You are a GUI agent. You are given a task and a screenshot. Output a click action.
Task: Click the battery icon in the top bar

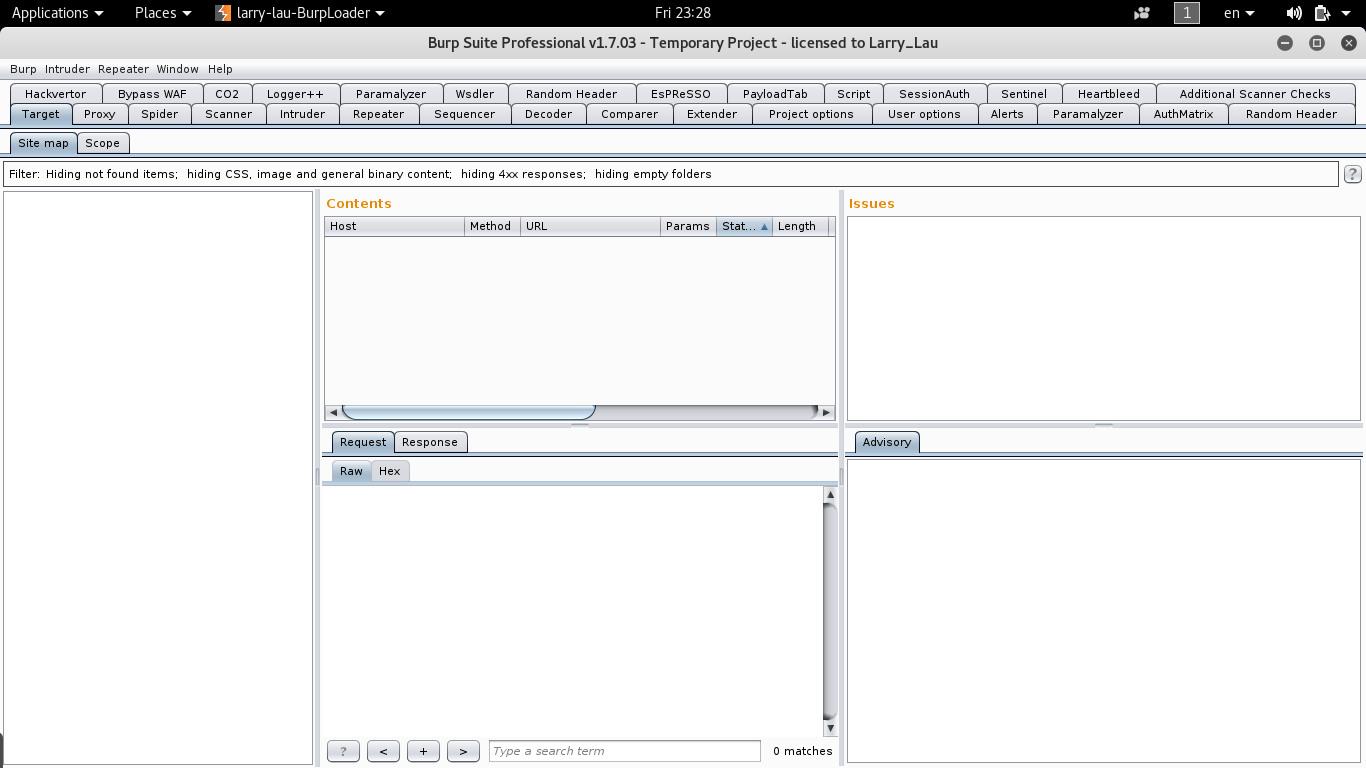[x=1322, y=13]
